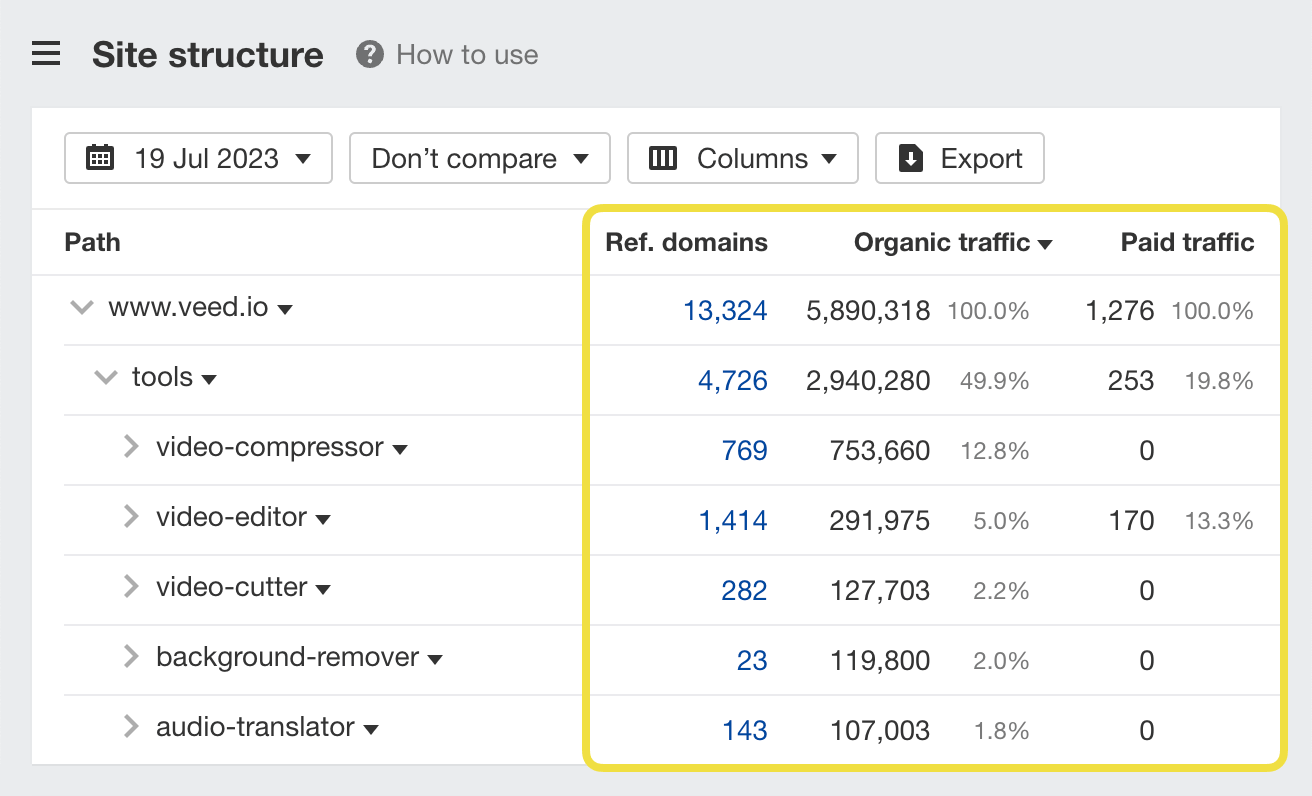Click the Path column header
The image size is (1312, 796).
[x=92, y=242]
